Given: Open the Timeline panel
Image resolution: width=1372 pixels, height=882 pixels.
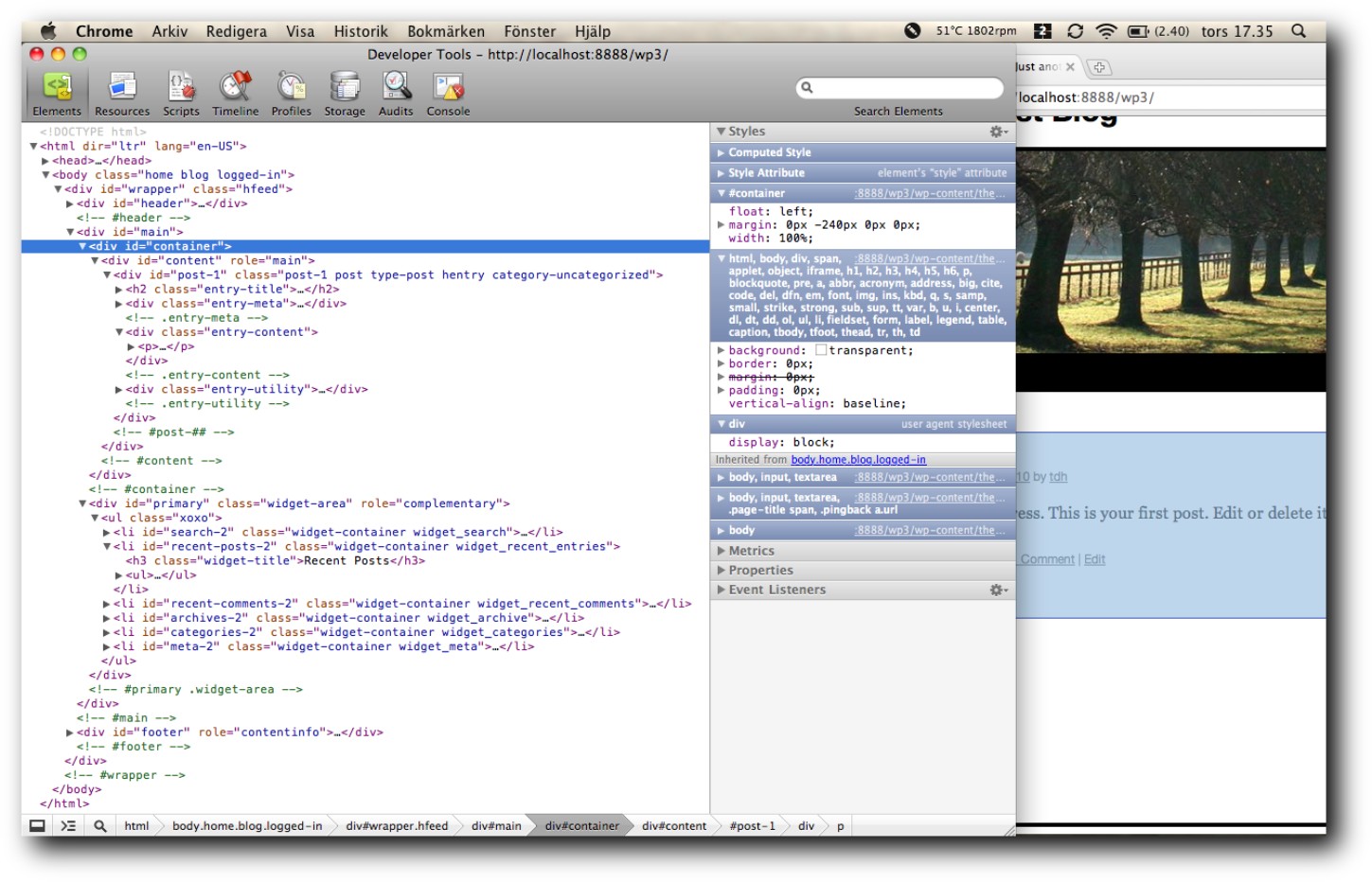Looking at the screenshot, I should pyautogui.click(x=236, y=94).
